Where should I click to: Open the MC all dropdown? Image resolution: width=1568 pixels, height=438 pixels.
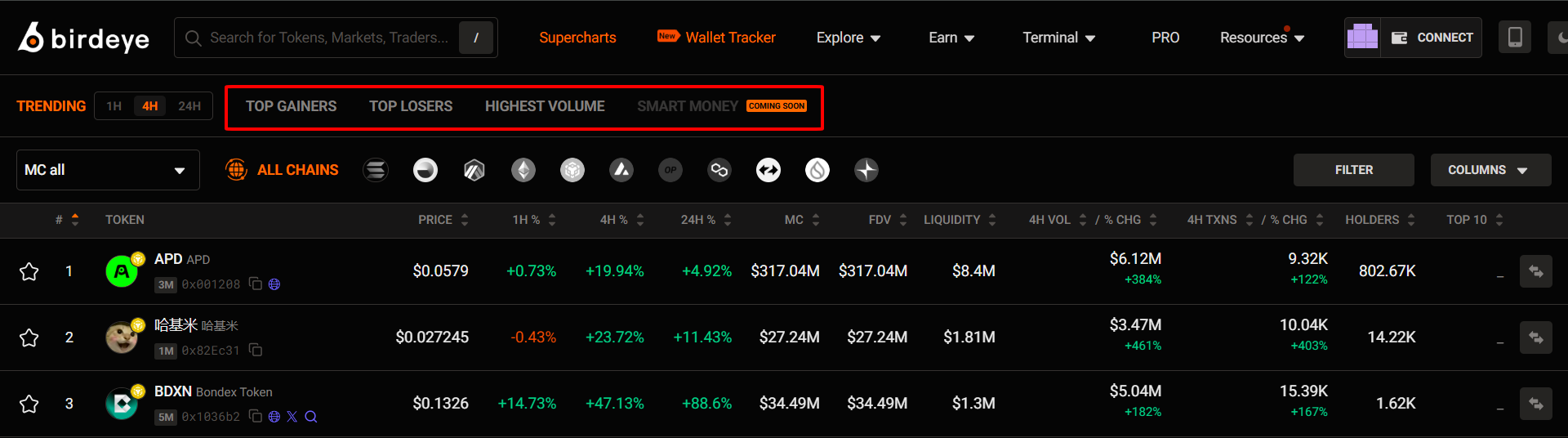click(108, 170)
